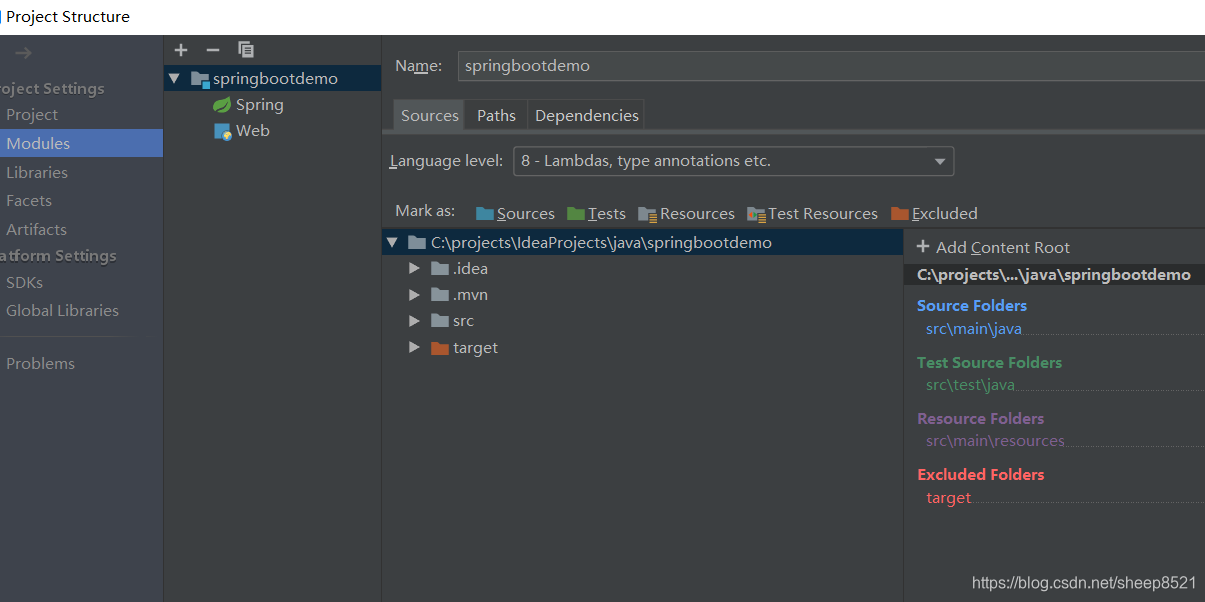Click the green Tests folder icon
Screen dimensions: 1205x602
576,213
